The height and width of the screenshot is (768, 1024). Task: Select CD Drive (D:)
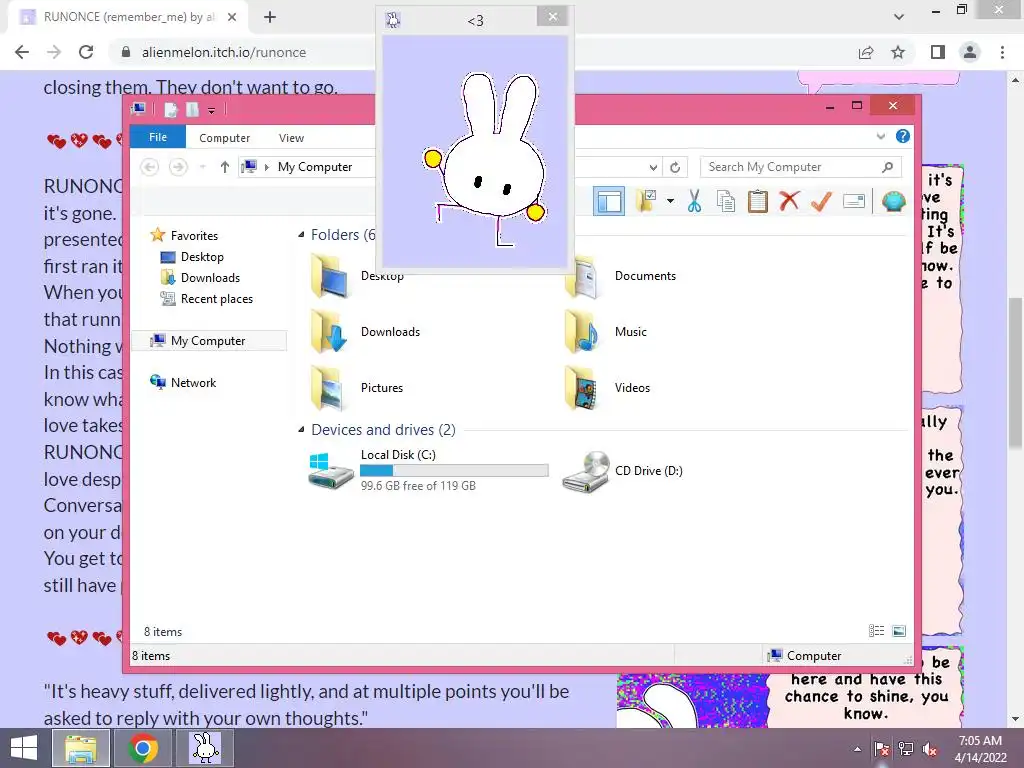tap(623, 471)
